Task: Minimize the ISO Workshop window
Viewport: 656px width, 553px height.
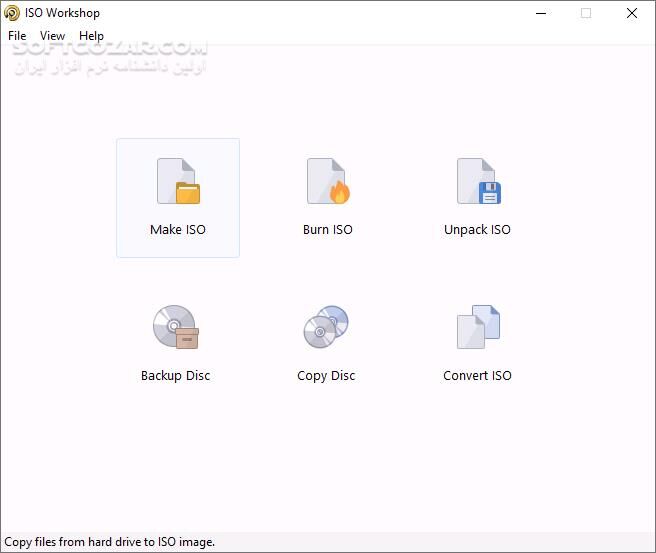Action: 540,13
